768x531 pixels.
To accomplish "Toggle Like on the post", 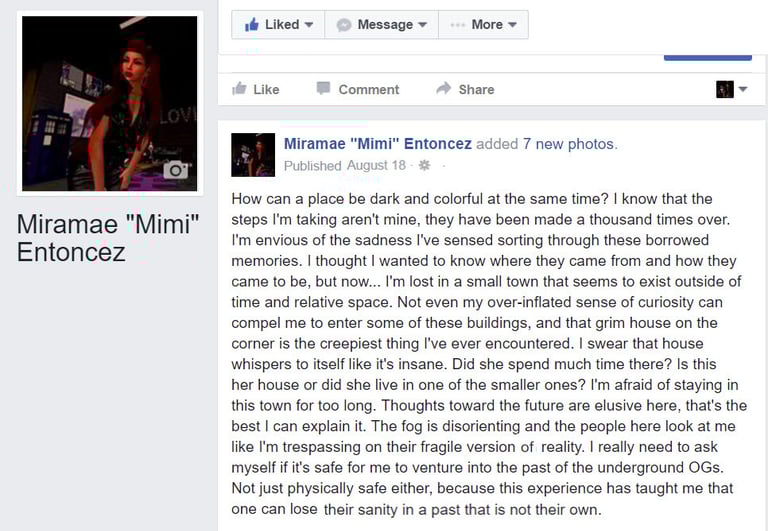I will click(x=256, y=89).
